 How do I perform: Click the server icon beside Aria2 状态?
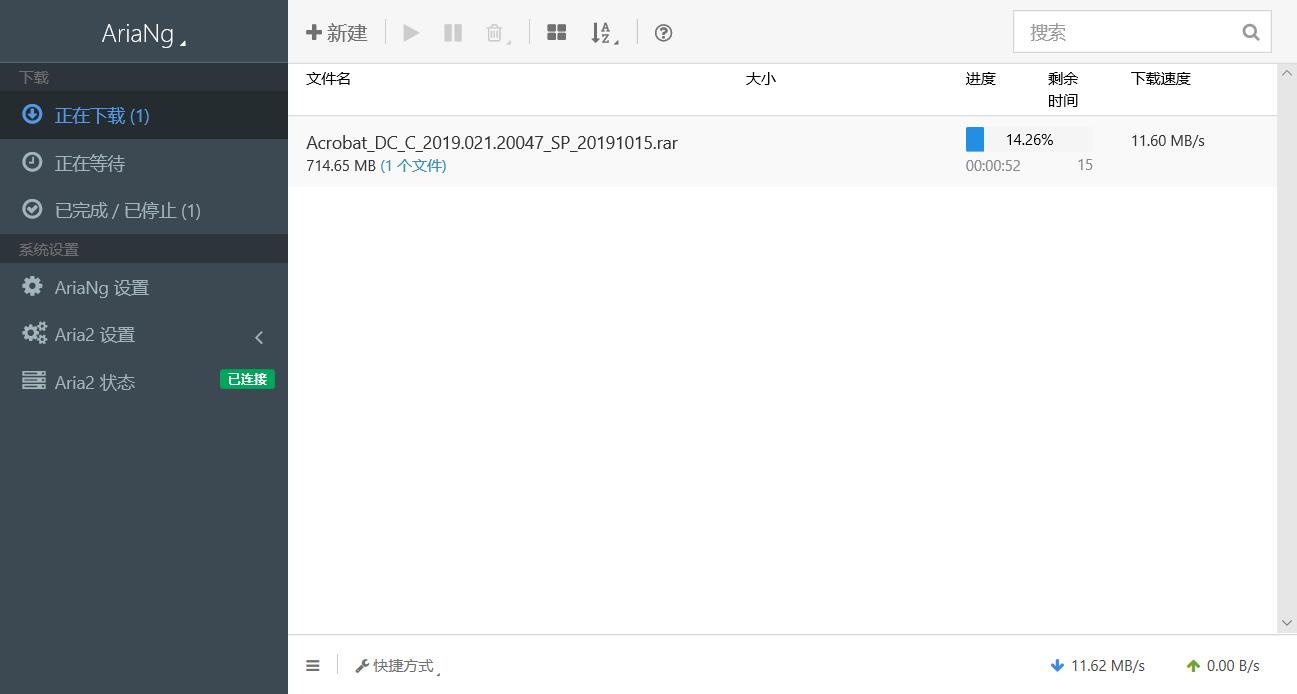pos(34,380)
